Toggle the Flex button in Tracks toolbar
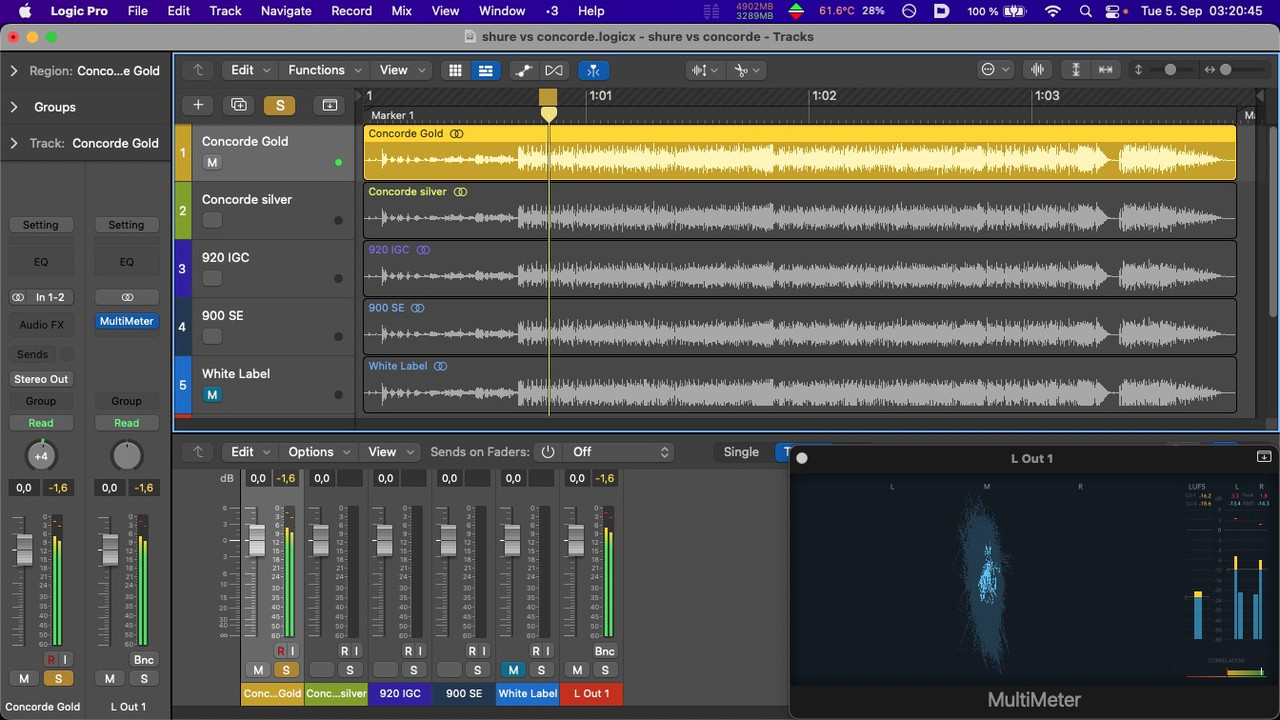The image size is (1280, 720). pyautogui.click(x=554, y=70)
